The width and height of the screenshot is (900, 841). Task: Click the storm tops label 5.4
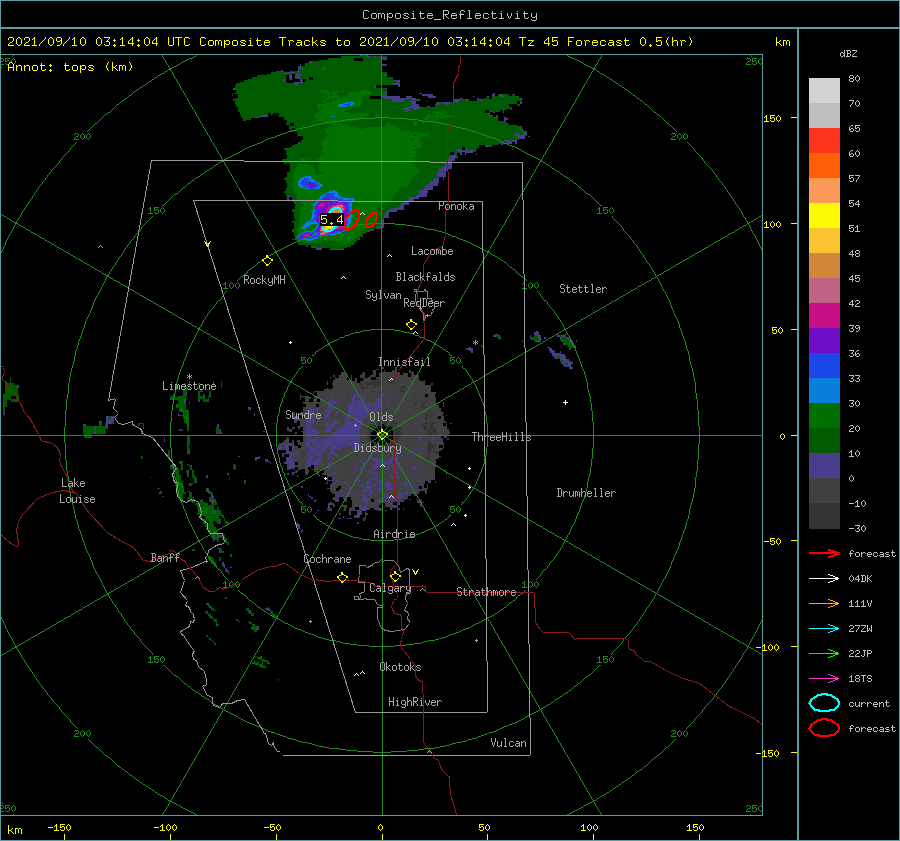[x=332, y=220]
